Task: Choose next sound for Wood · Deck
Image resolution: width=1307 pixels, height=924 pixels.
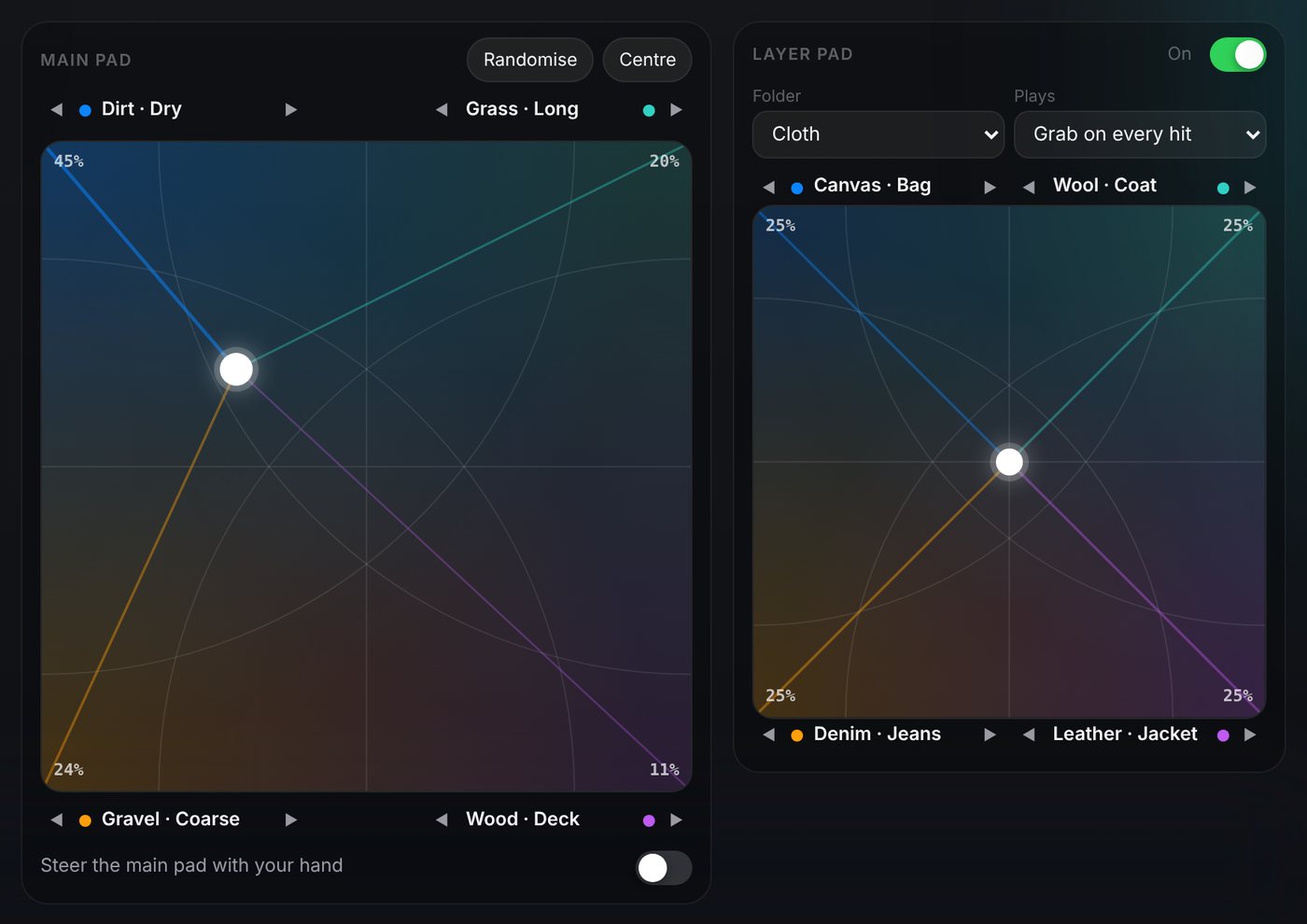Action: (677, 819)
